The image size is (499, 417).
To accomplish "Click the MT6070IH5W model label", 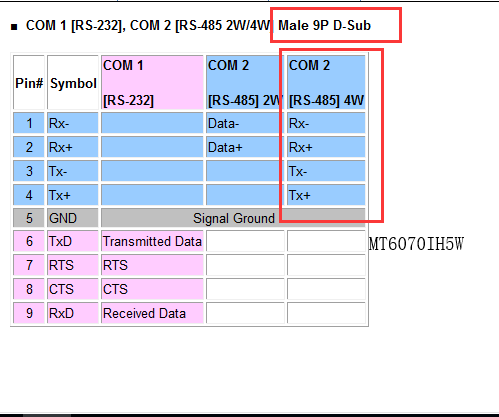I will [x=416, y=244].
